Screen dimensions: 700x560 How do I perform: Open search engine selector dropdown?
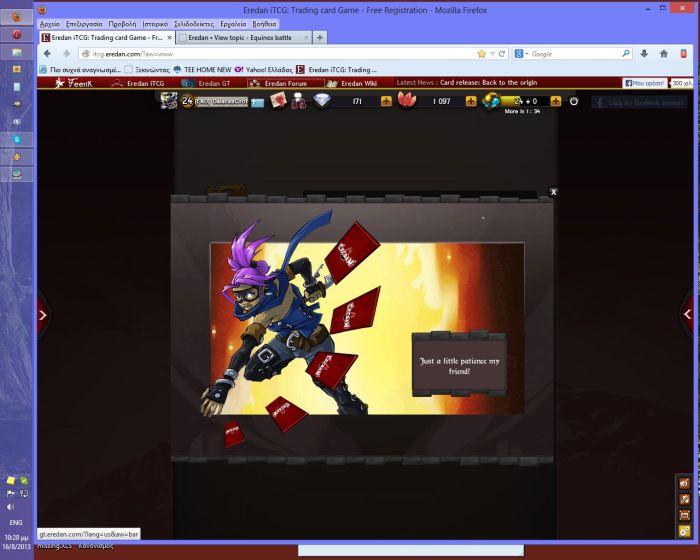[x=521, y=54]
